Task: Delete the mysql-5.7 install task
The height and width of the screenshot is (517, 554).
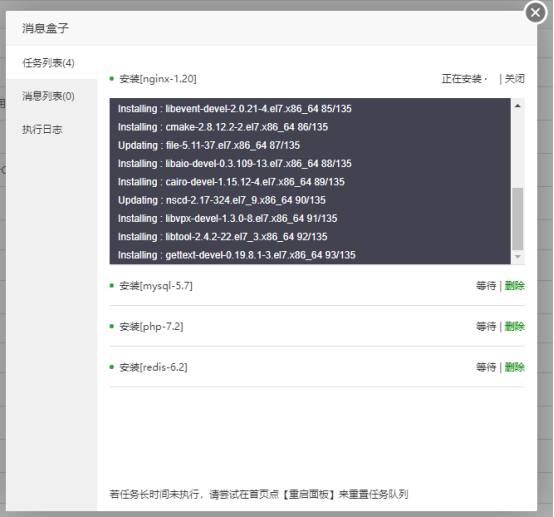Action: click(x=514, y=286)
